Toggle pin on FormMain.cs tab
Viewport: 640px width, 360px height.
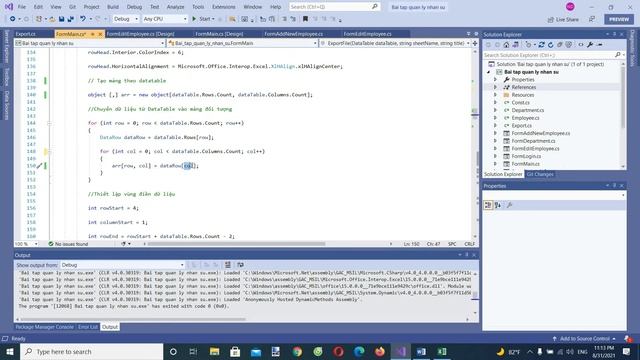coord(93,34)
